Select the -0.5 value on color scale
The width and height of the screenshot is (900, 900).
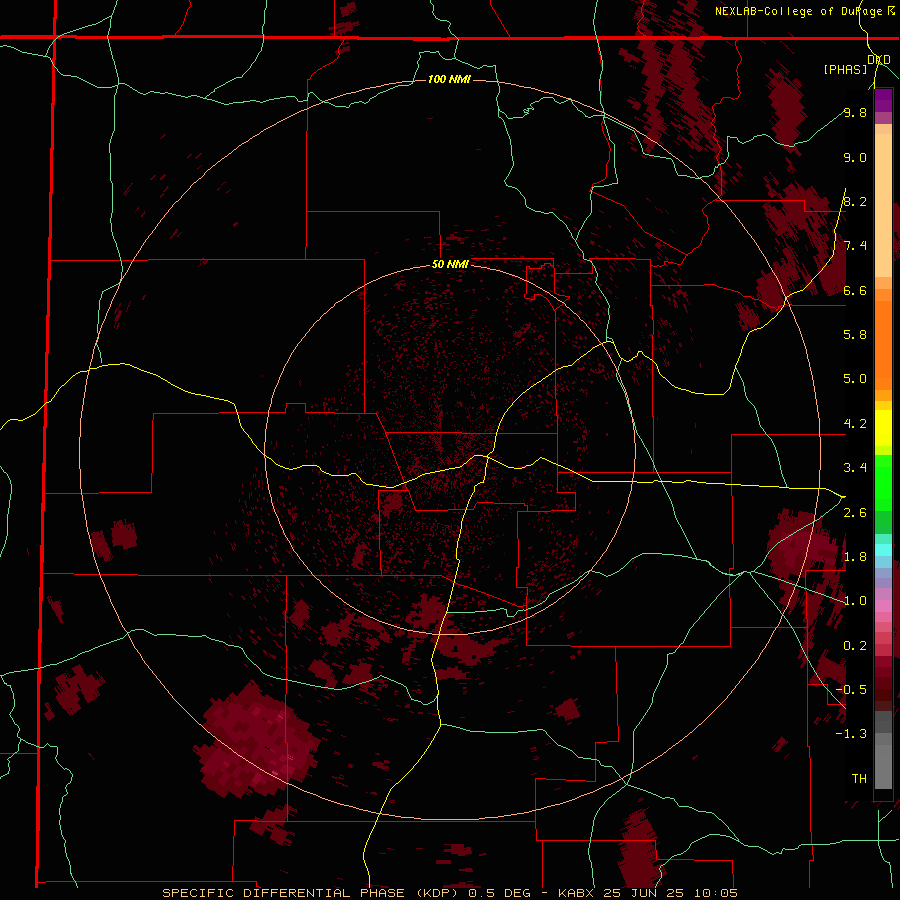tap(851, 690)
